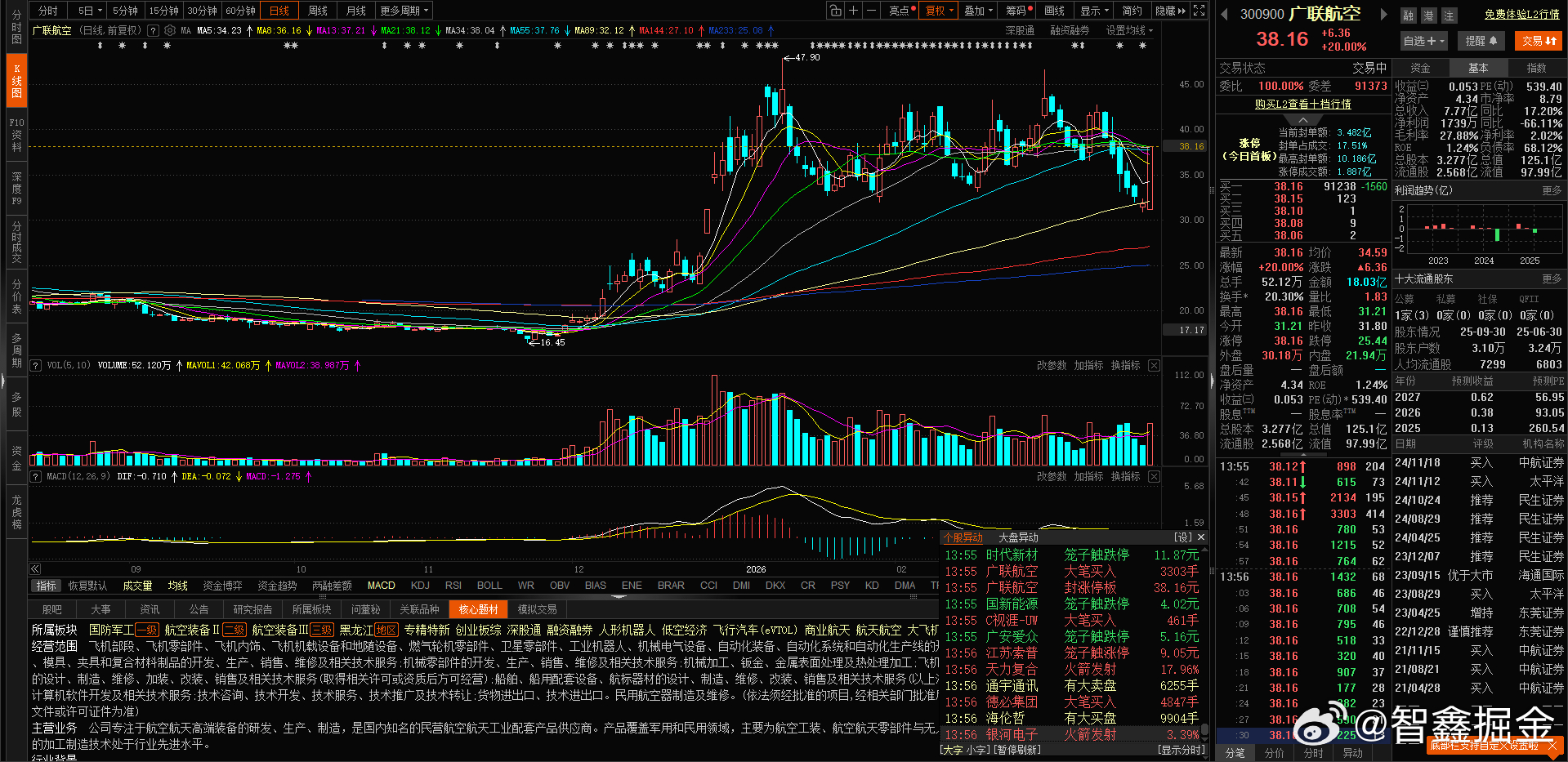Viewport: 1568px width, 762px height.
Task: Open the 叠加 overlay dropdown
Action: click(x=978, y=11)
